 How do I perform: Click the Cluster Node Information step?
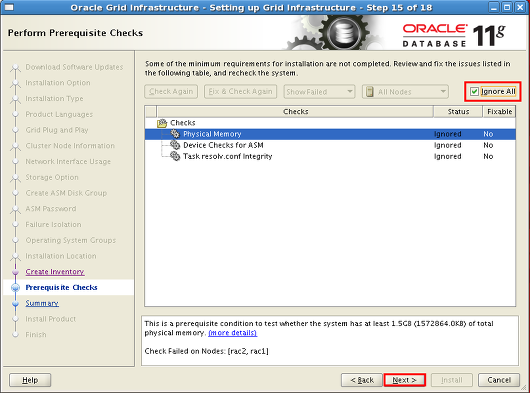click(x=70, y=146)
